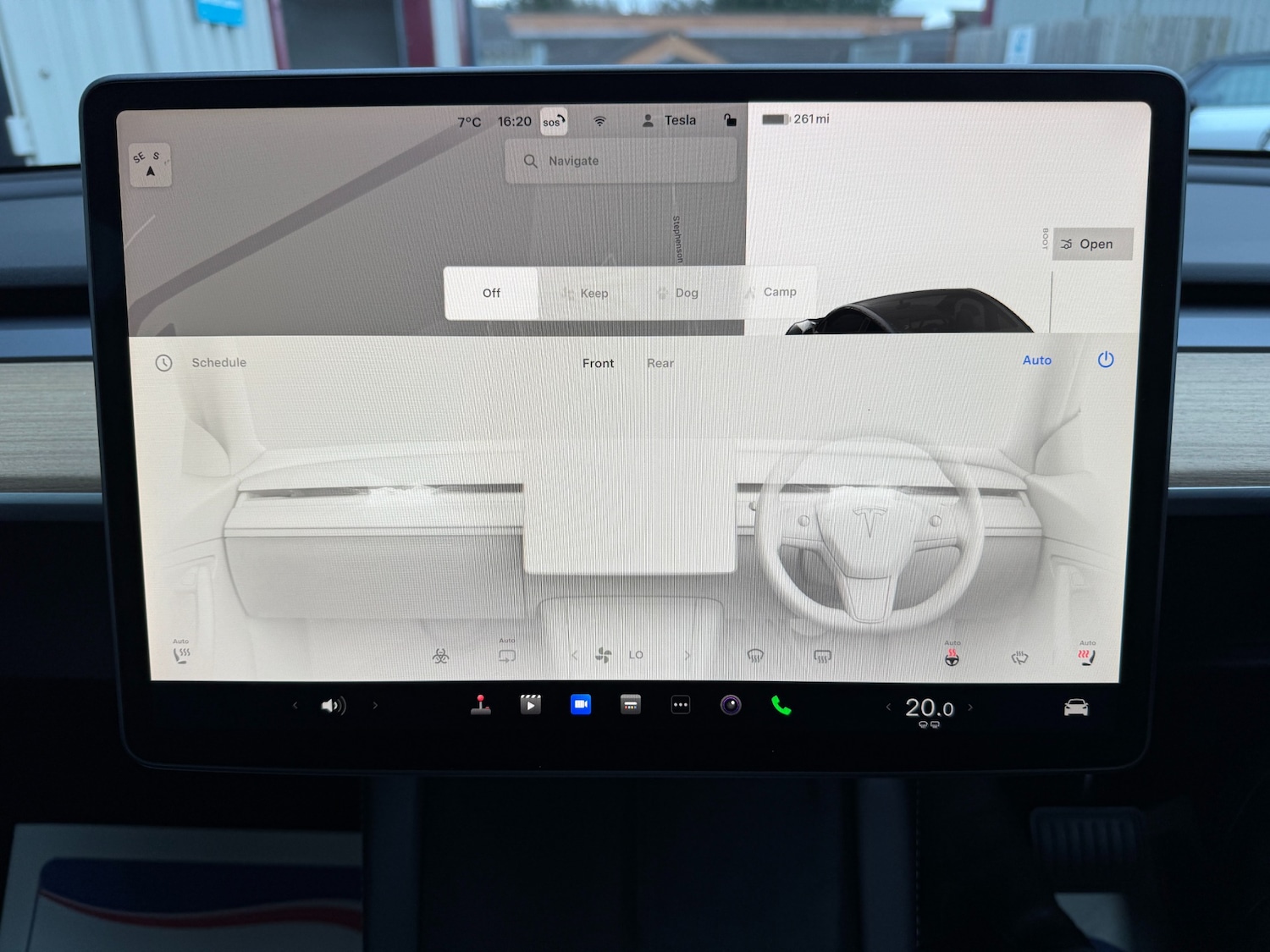Open the dashcam viewer
Image resolution: width=1270 pixels, height=952 pixels.
[581, 704]
